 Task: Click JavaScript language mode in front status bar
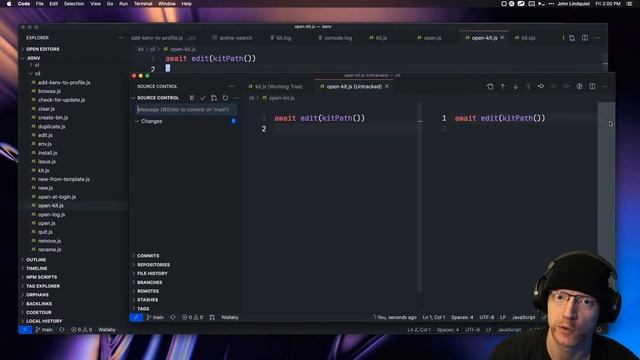pos(524,317)
